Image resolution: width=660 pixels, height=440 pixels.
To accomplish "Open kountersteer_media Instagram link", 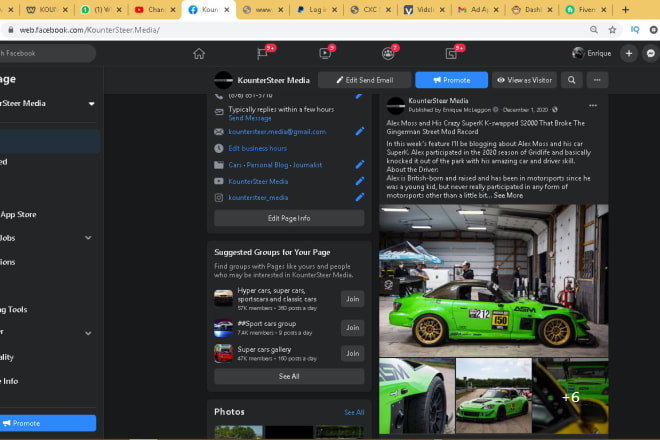I will pos(258,197).
